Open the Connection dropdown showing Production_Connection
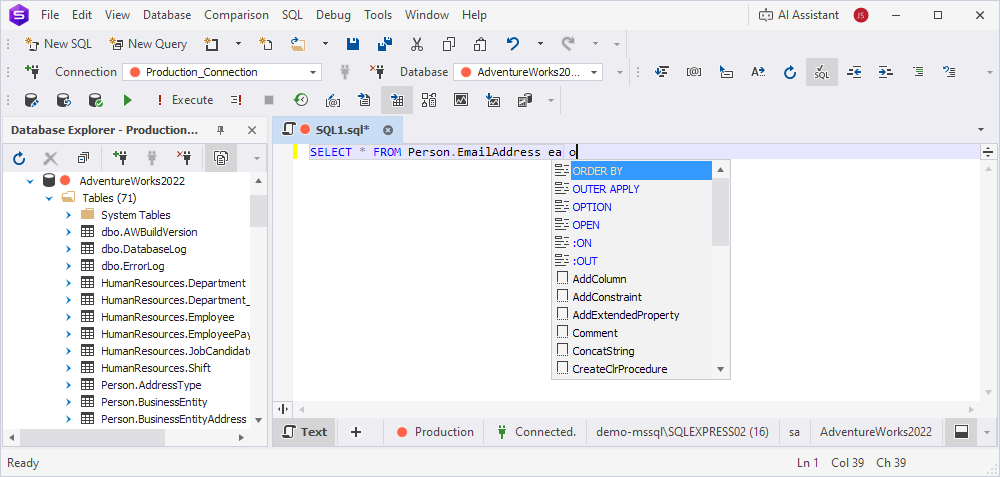The height and width of the screenshot is (477, 1000). point(313,72)
